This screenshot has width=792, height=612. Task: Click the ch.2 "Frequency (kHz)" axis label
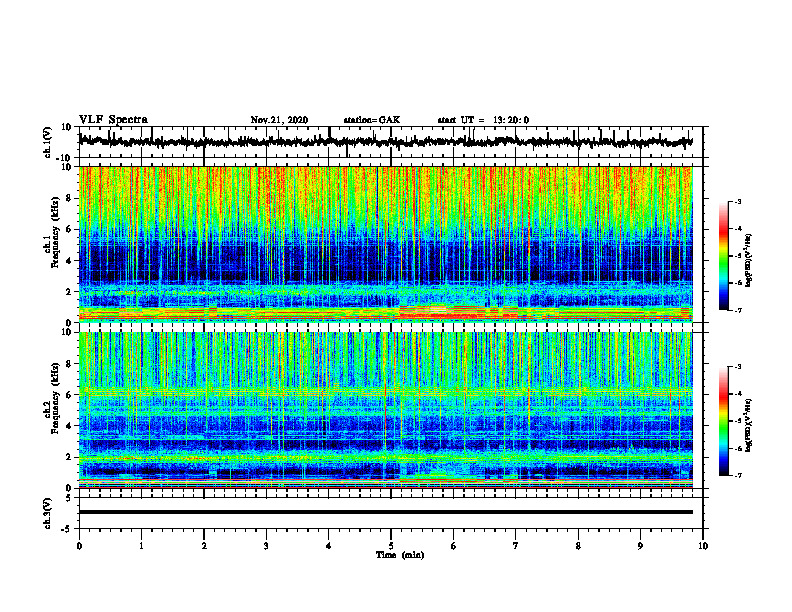[x=56, y=398]
